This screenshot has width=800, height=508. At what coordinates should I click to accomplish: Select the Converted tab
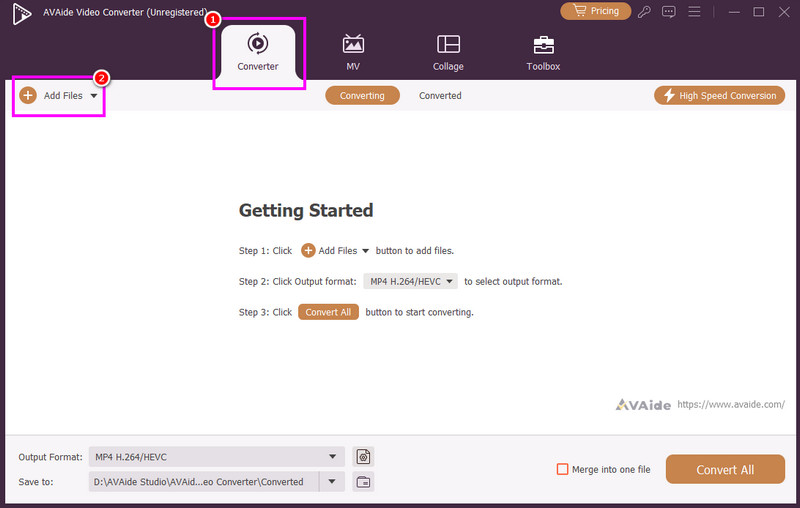[x=440, y=96]
